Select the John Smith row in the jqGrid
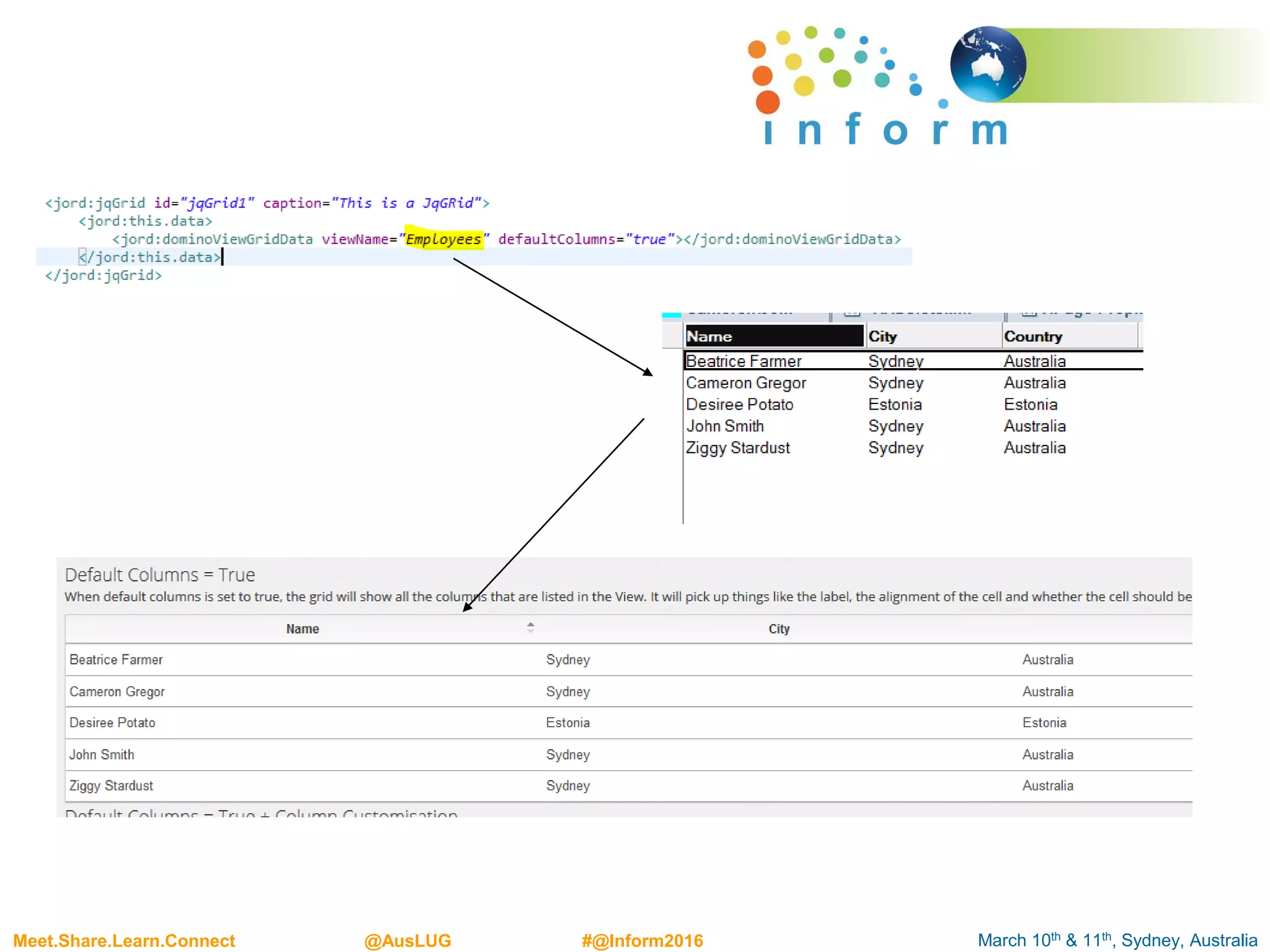Image resolution: width=1270 pixels, height=952 pixels. [x=102, y=755]
